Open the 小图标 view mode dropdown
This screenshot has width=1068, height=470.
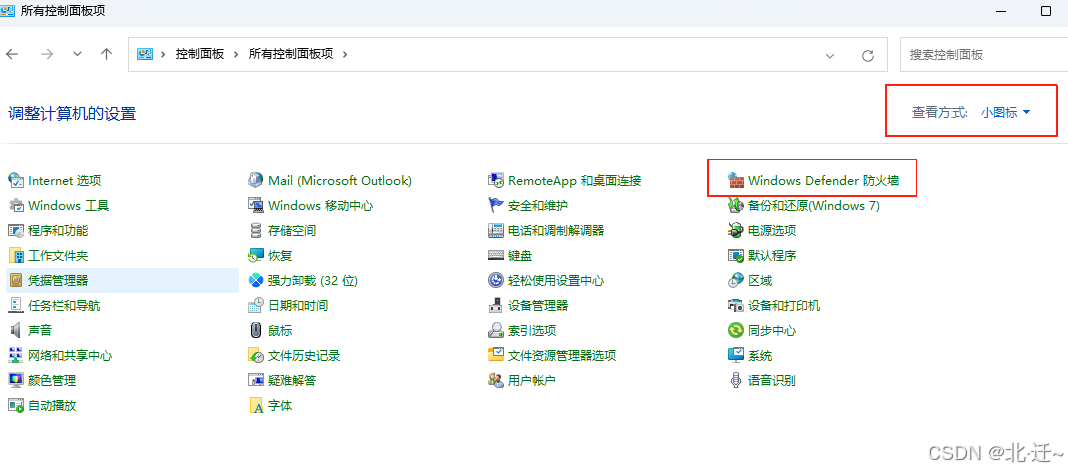(x=1005, y=113)
